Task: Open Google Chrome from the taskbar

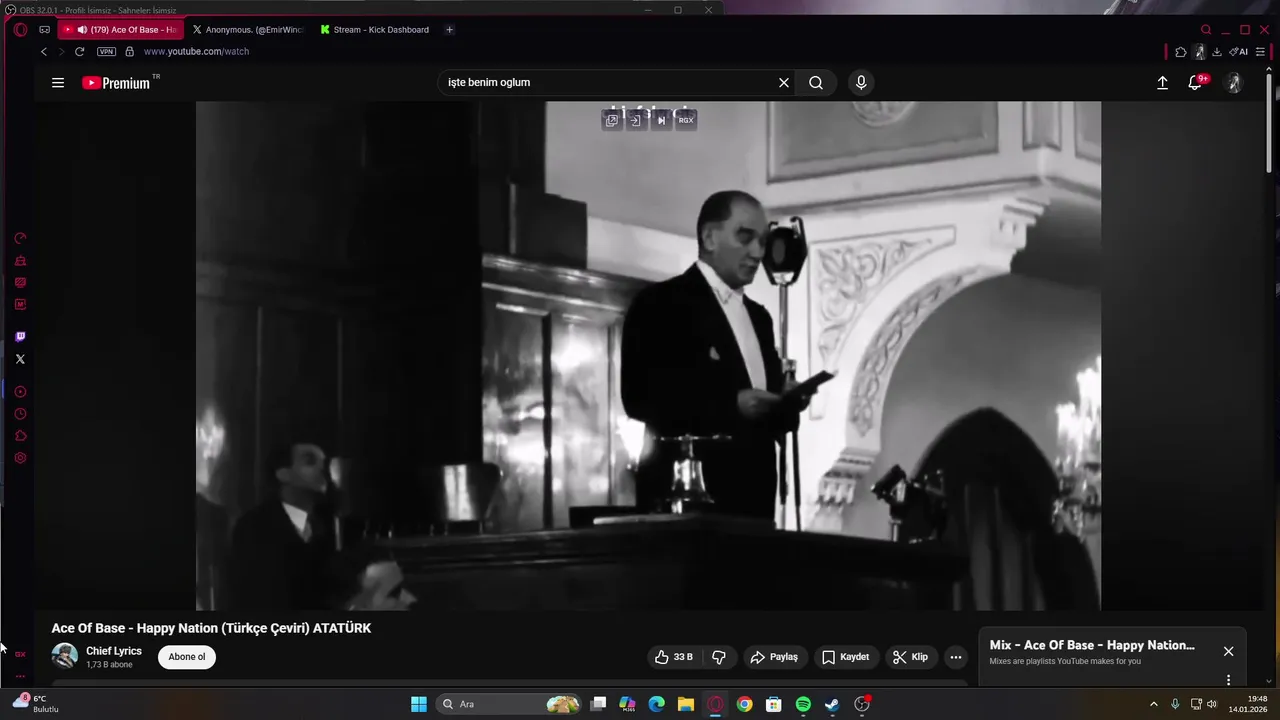Action: (744, 704)
